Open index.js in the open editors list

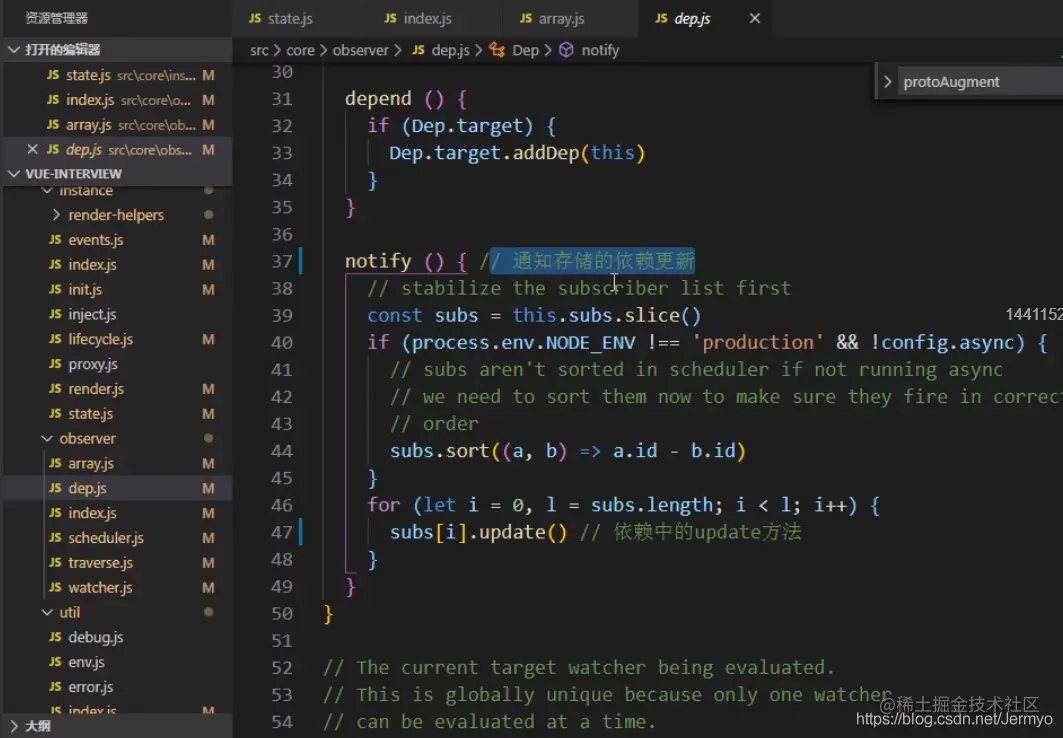[117, 100]
